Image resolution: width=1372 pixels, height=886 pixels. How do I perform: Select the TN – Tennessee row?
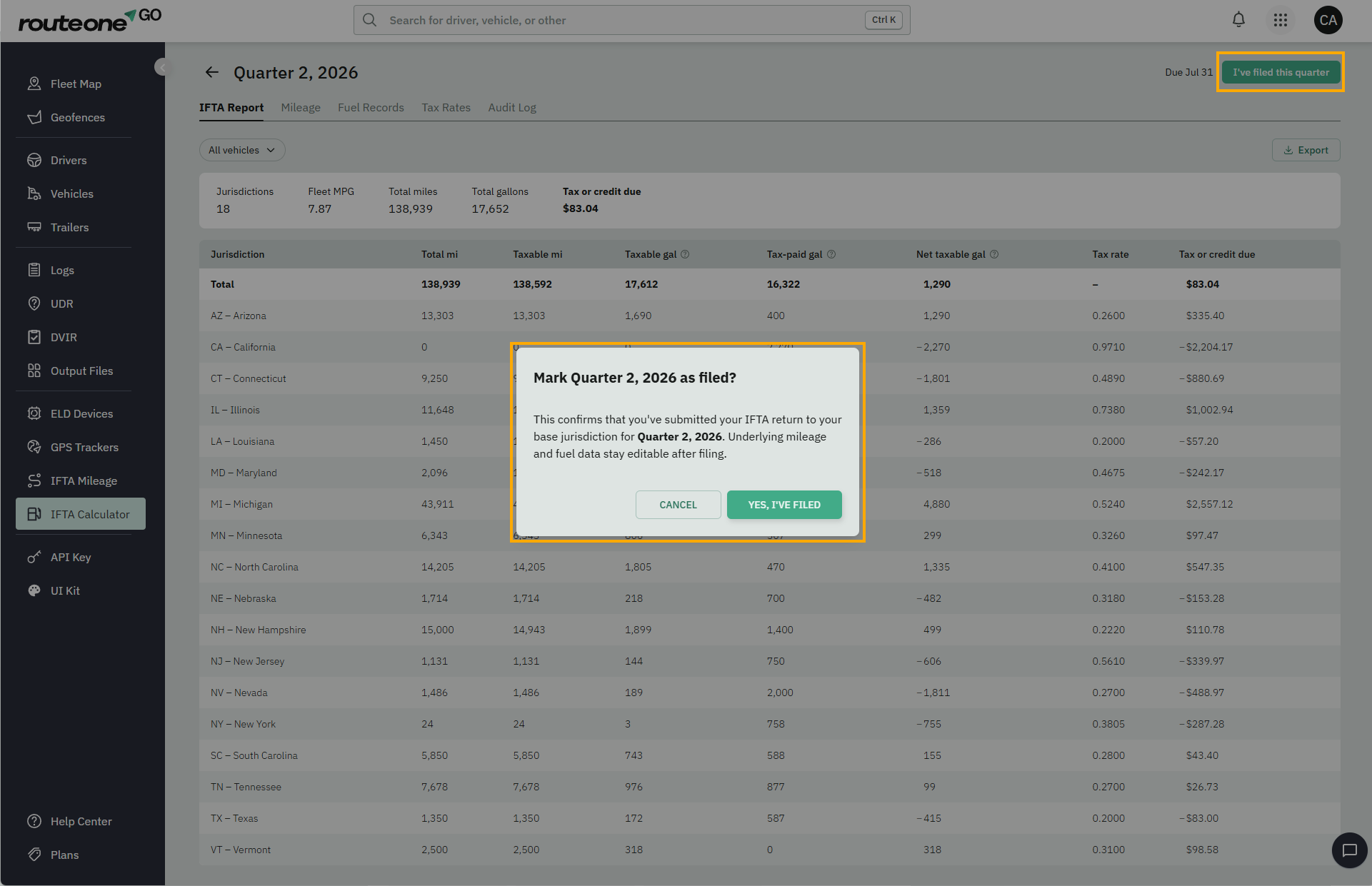point(769,787)
